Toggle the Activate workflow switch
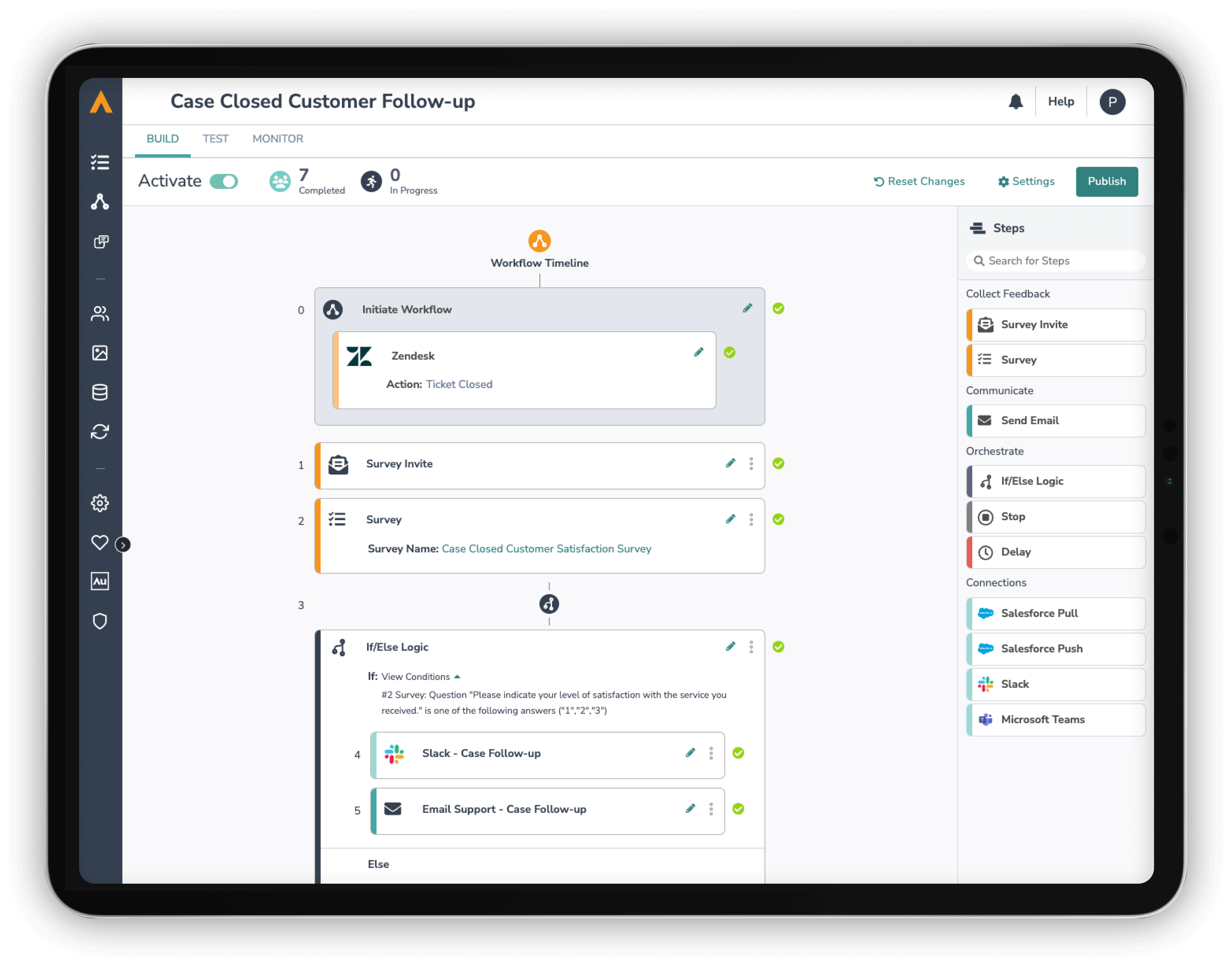The image size is (1232, 965). [x=224, y=181]
